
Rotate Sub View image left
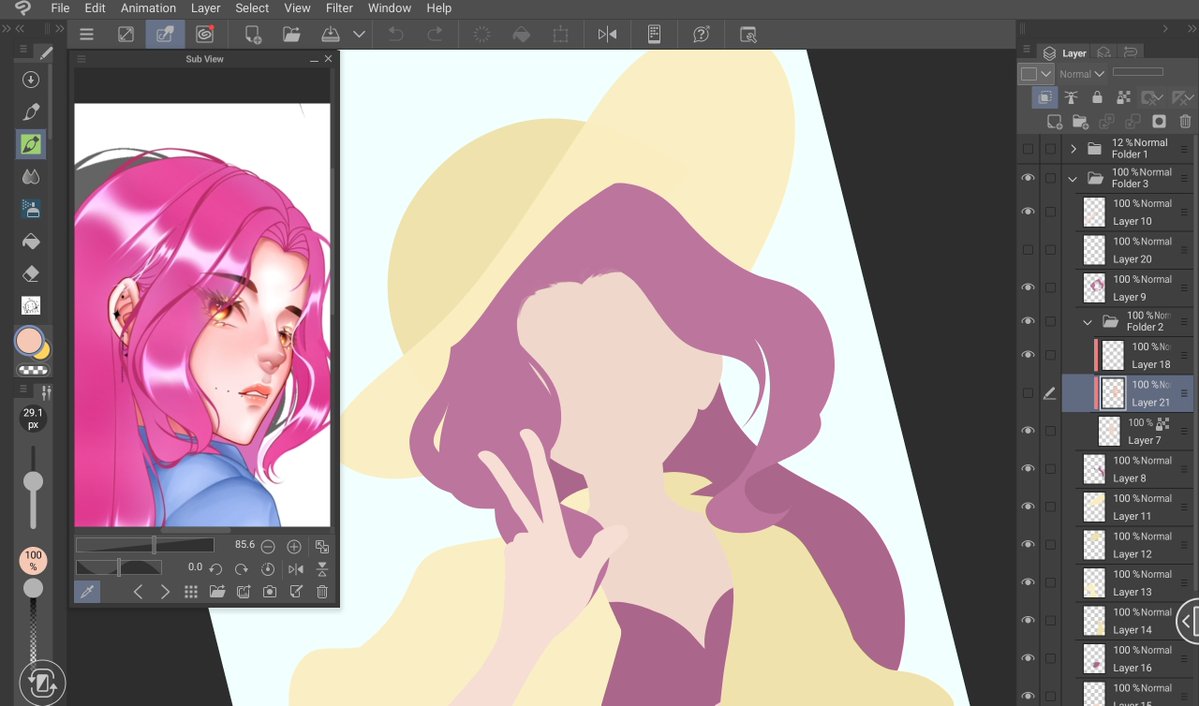tap(216, 569)
